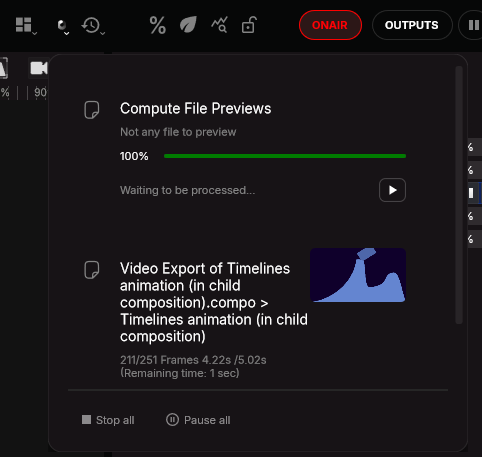Click the pause button beside OUTPUTS
The width and height of the screenshot is (482, 457).
[473, 25]
